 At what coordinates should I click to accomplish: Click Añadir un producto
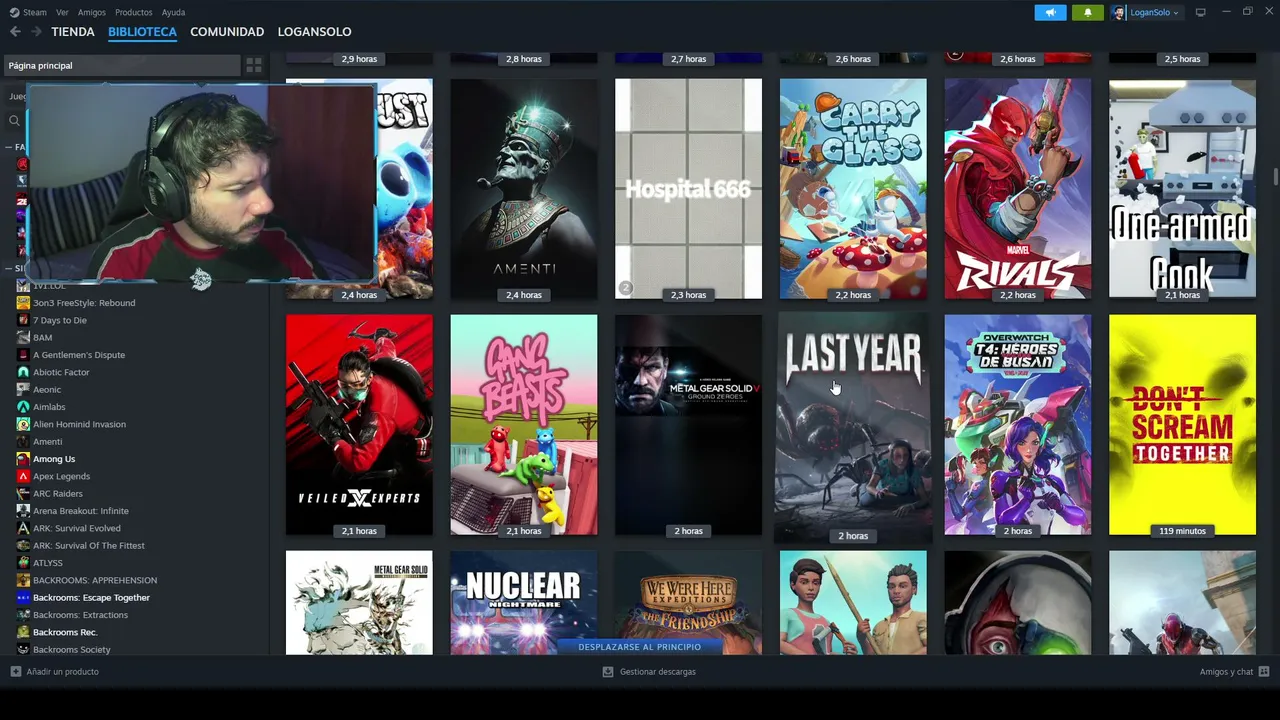(55, 672)
